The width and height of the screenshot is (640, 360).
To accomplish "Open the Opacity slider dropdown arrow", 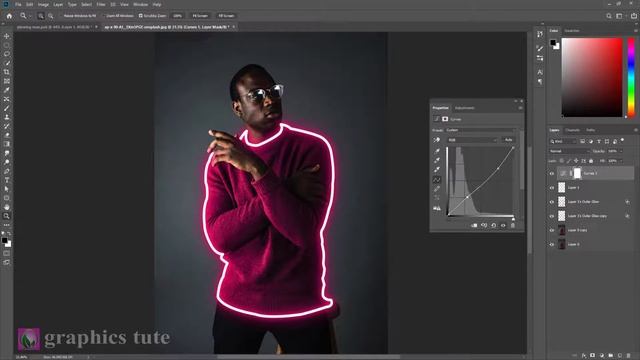I will point(621,151).
